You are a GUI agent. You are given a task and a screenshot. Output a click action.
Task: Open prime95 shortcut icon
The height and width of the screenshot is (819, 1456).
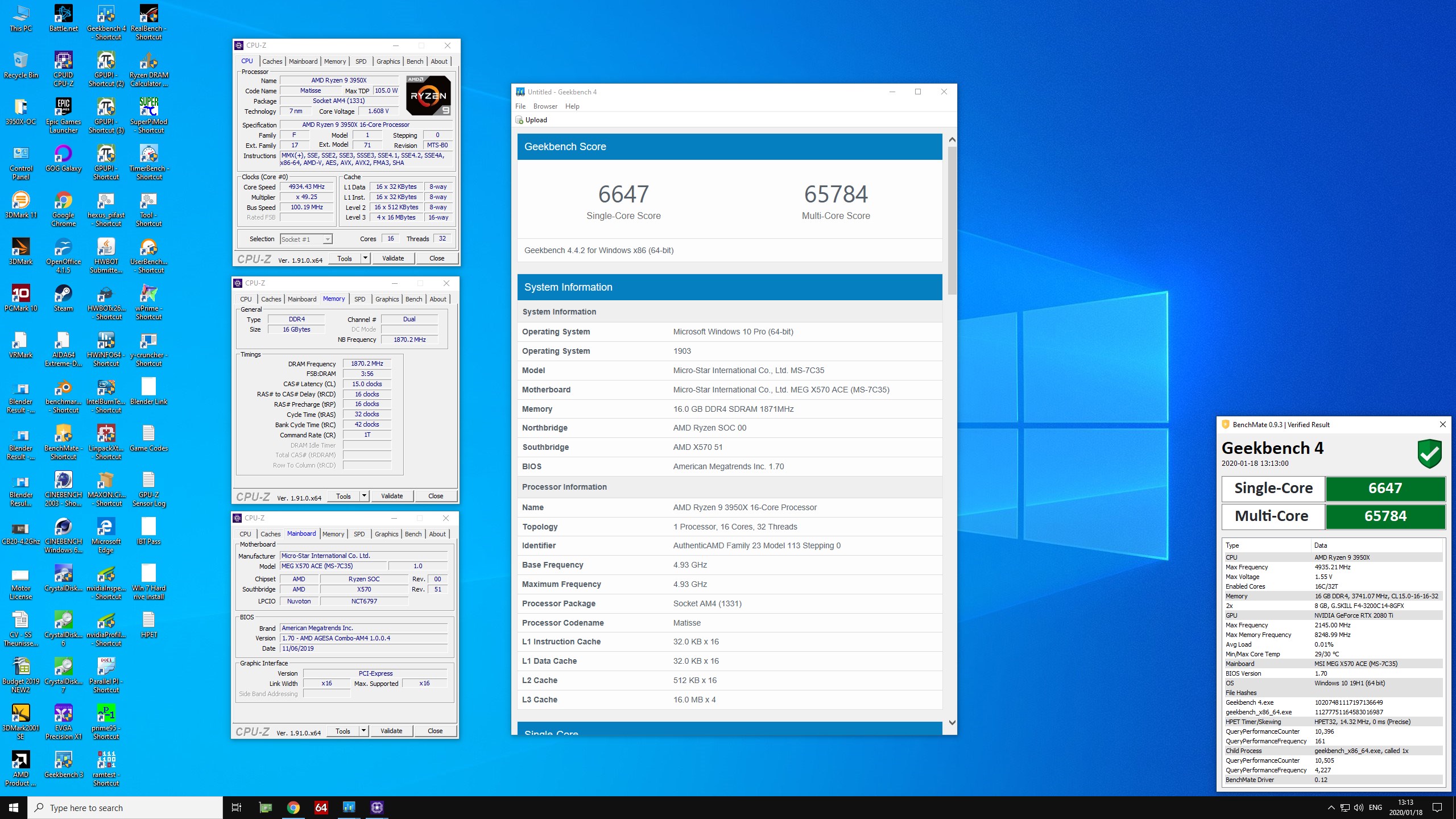106,722
